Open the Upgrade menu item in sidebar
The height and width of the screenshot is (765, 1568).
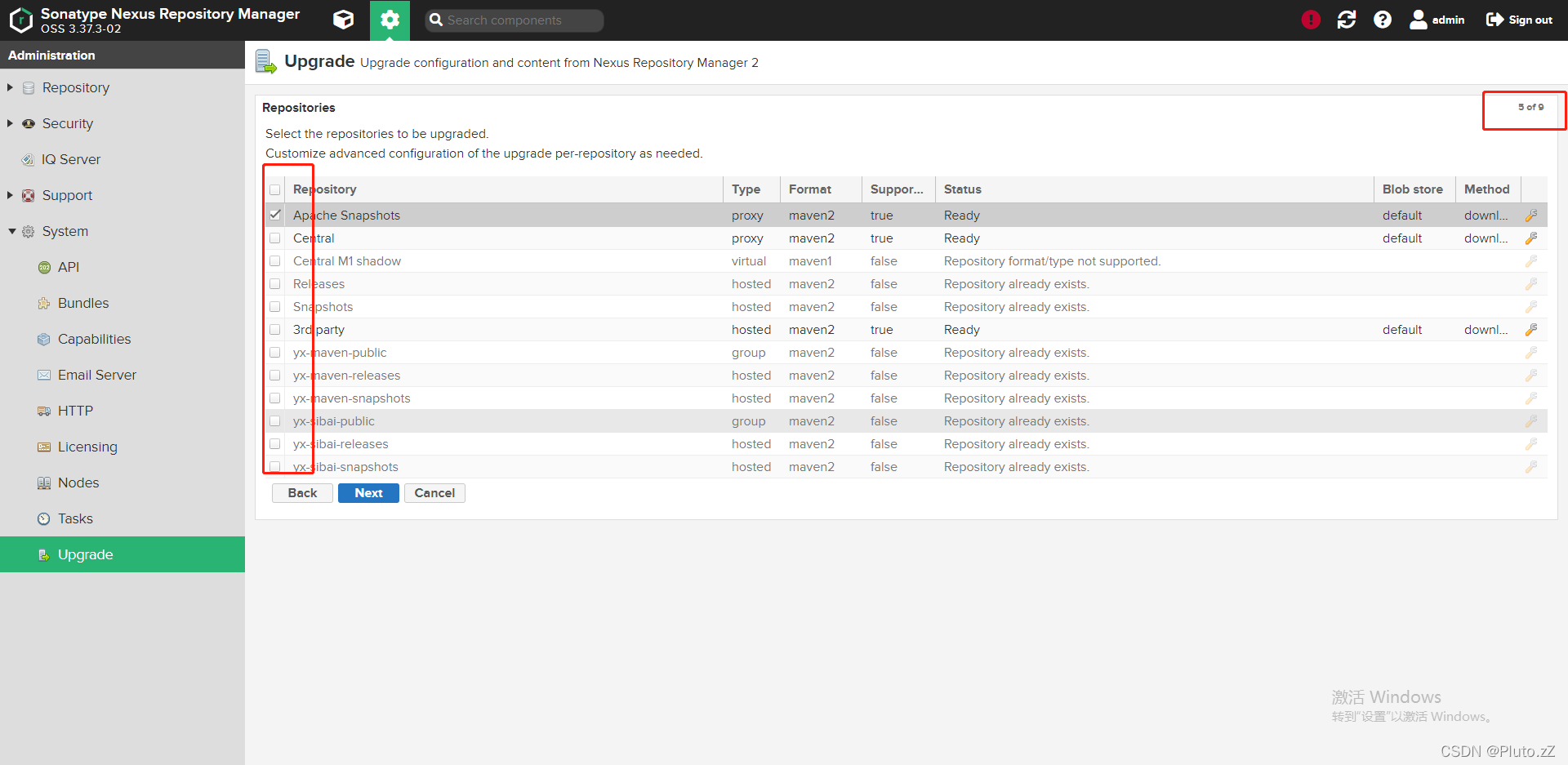coord(122,554)
